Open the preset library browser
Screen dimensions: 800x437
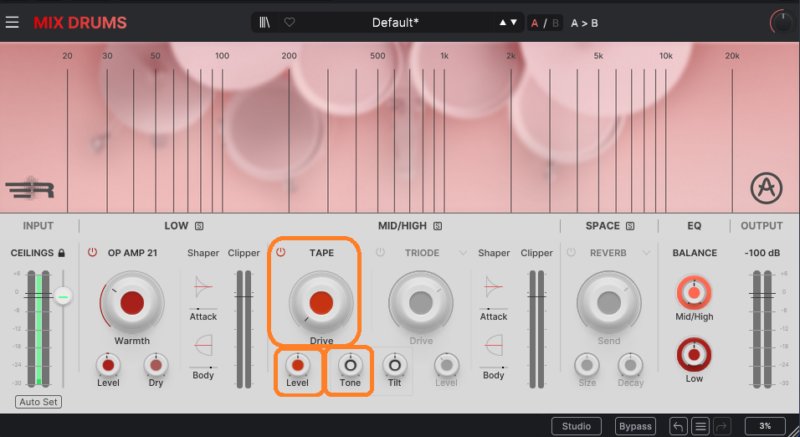point(264,22)
